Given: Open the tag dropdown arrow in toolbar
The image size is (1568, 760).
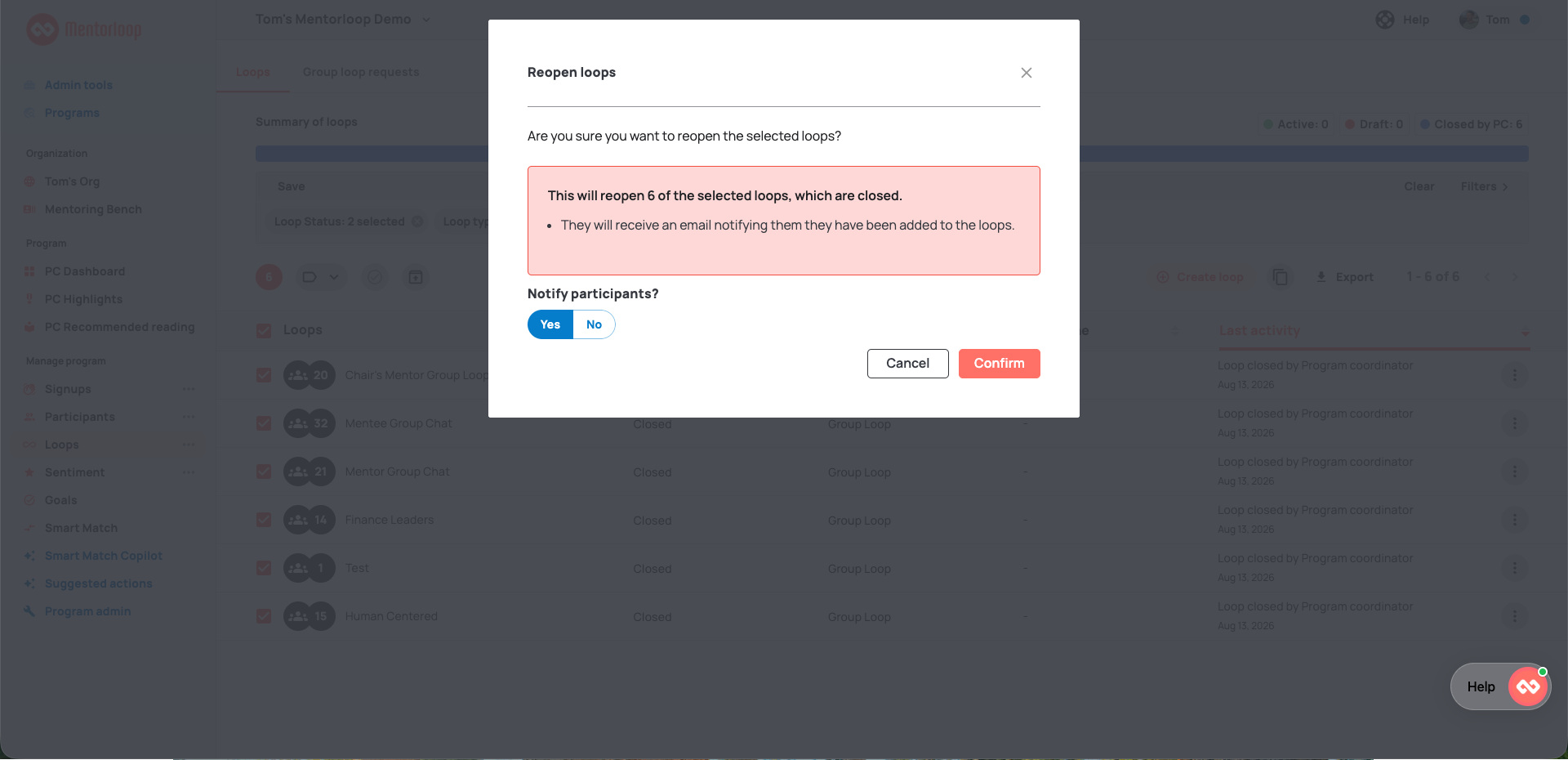Looking at the screenshot, I should click(334, 277).
